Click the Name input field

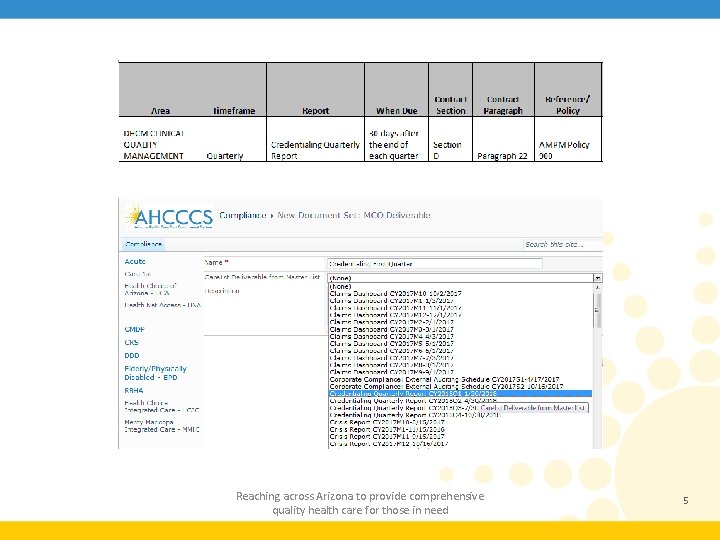[x=434, y=264]
